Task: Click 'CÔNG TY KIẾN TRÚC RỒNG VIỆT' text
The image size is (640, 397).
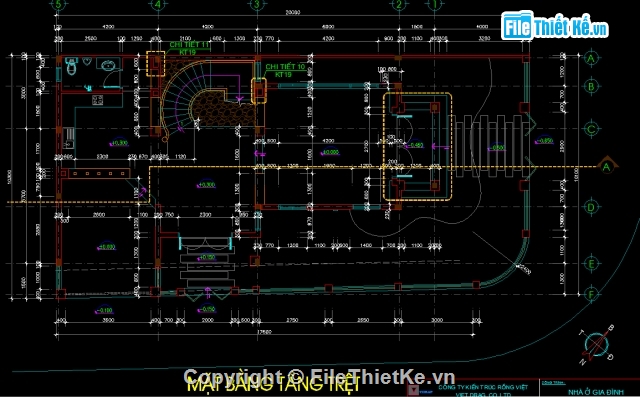Action: pos(483,387)
